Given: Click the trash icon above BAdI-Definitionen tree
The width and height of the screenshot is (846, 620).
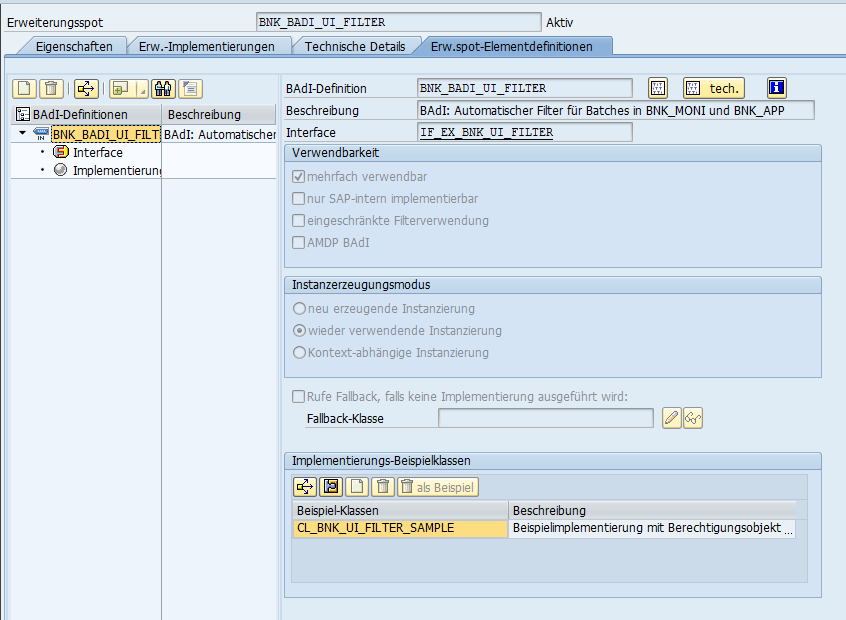Looking at the screenshot, I should (52, 88).
